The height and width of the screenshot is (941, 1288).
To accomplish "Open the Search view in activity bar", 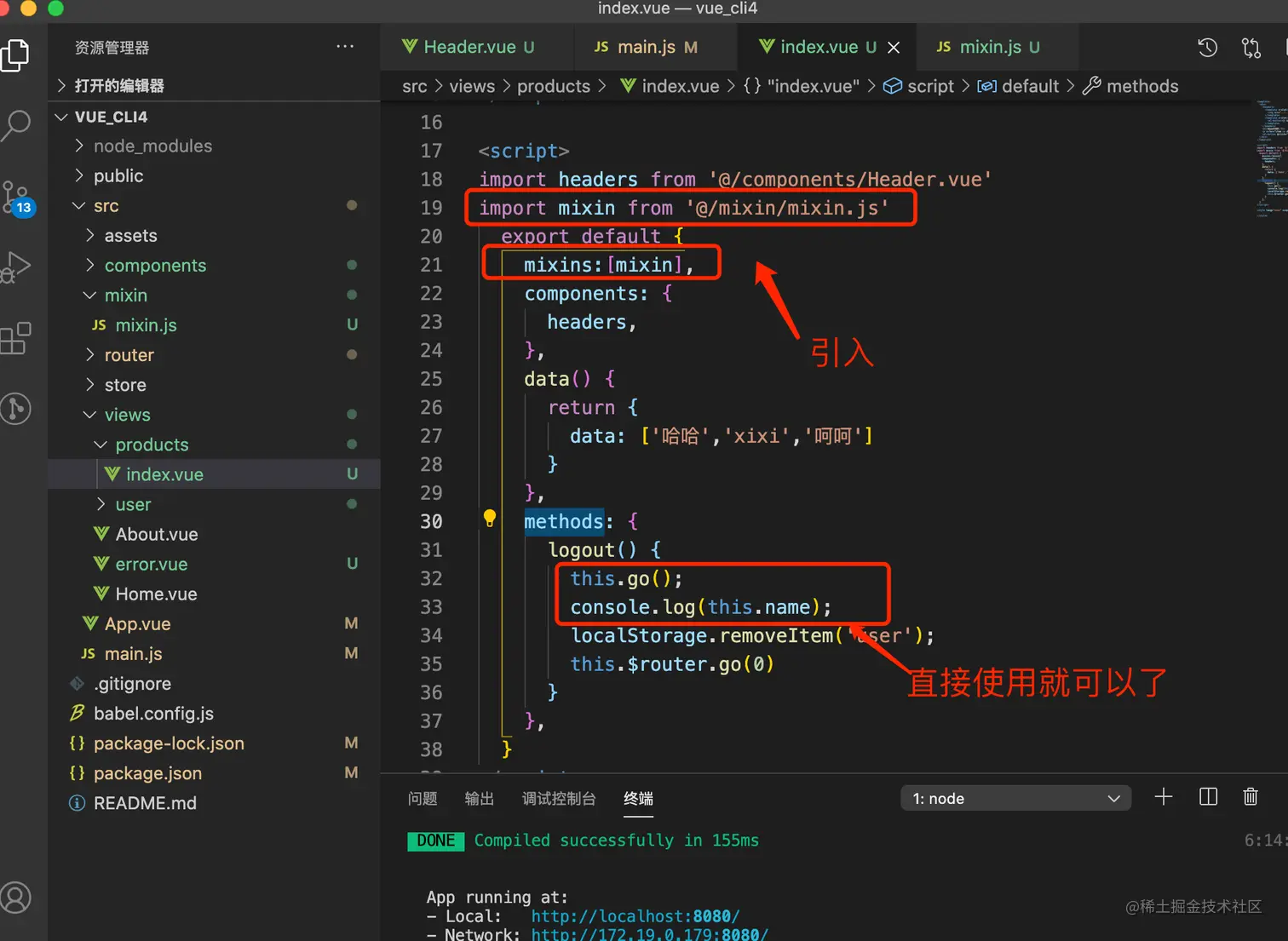I will coord(15,125).
